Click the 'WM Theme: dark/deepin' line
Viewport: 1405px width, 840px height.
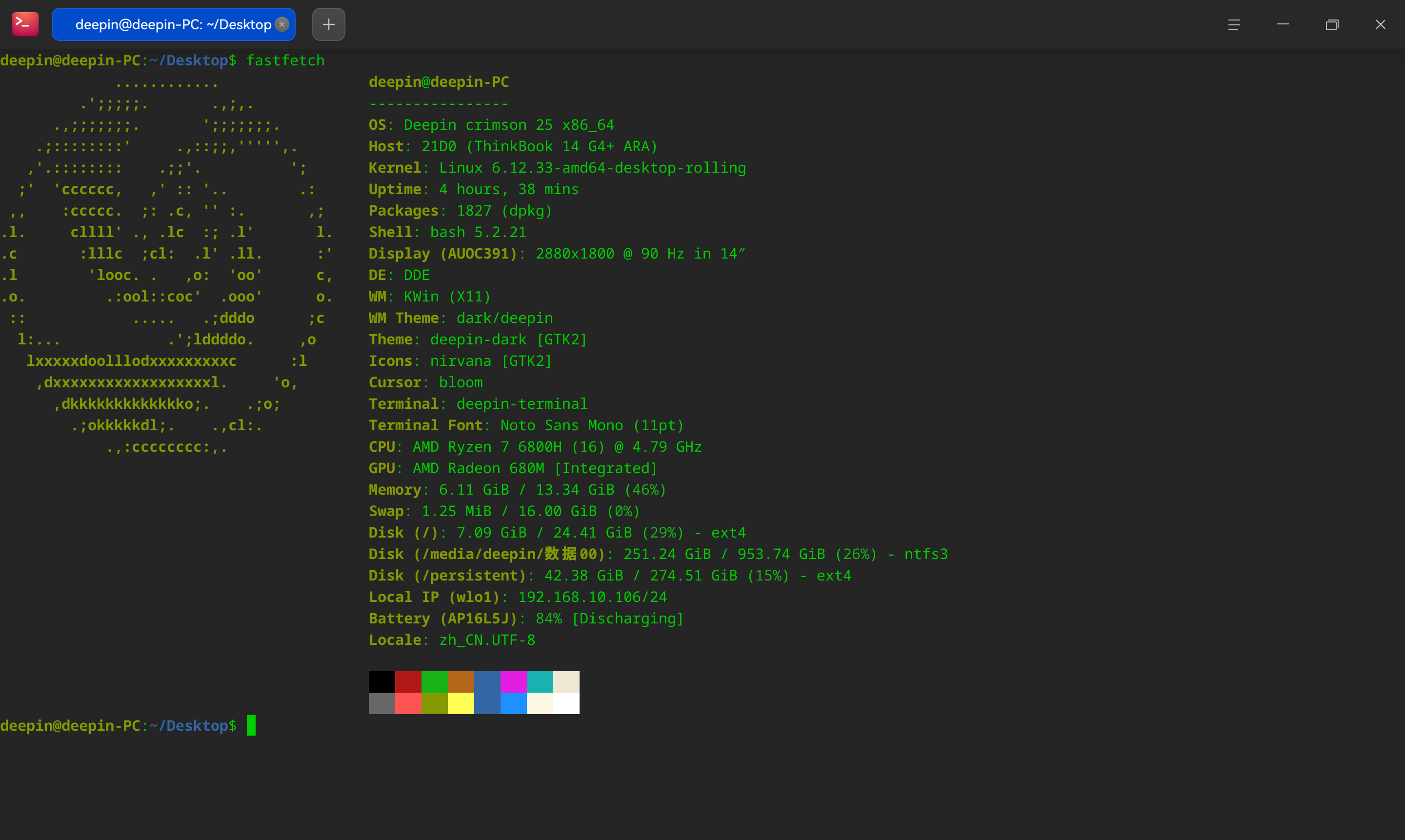(x=461, y=319)
